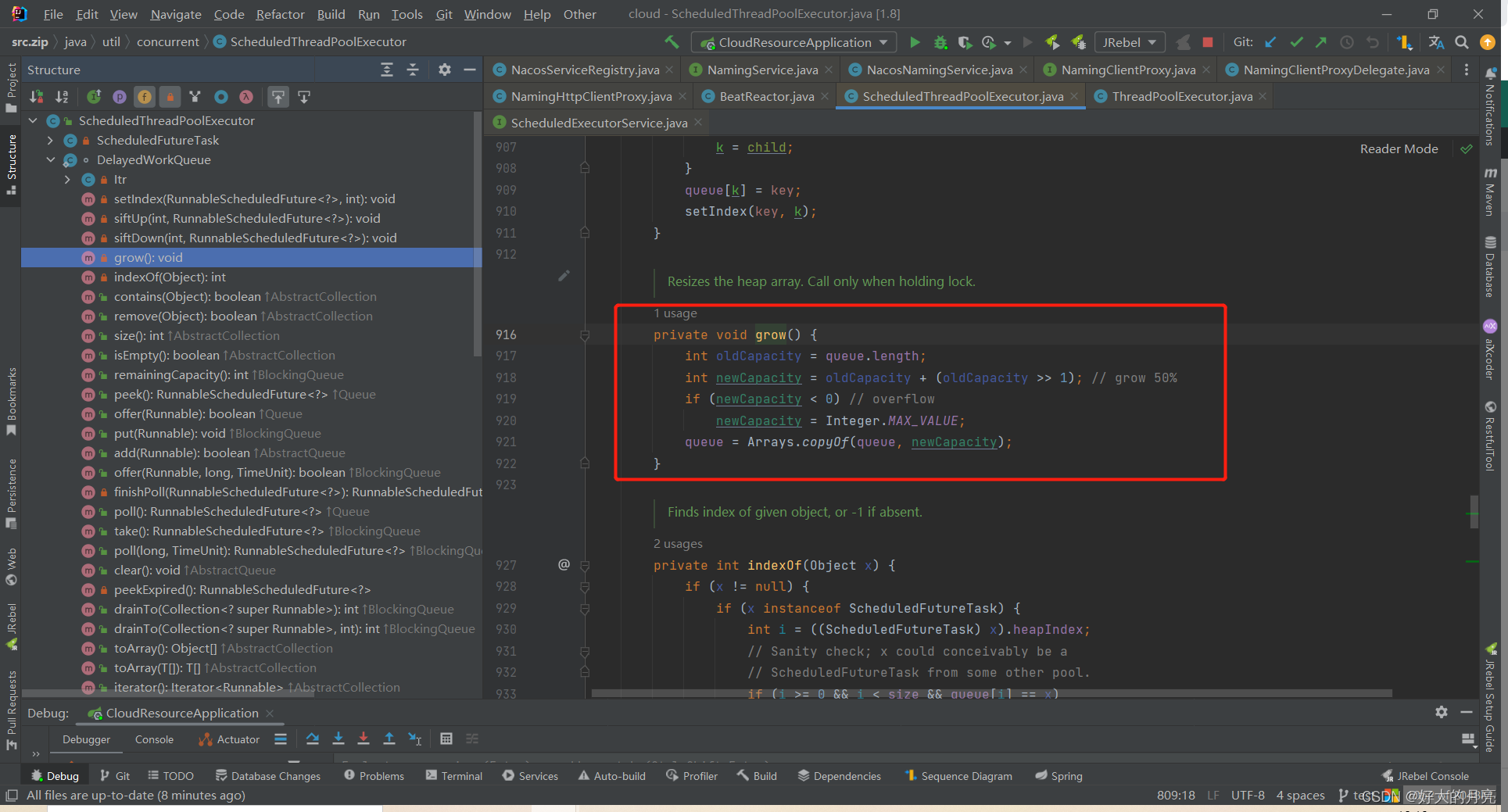Click Step Over in debugger toolbar

[313, 739]
